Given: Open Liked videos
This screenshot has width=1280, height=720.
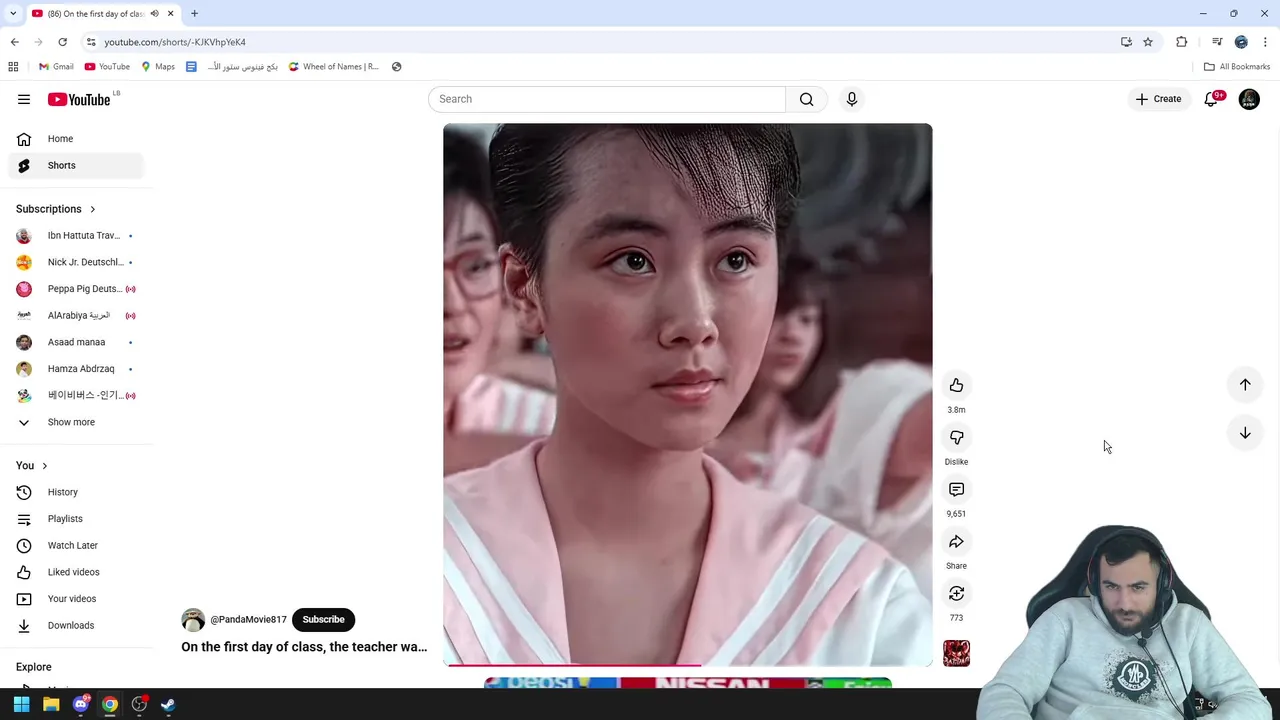Looking at the screenshot, I should (x=76, y=572).
